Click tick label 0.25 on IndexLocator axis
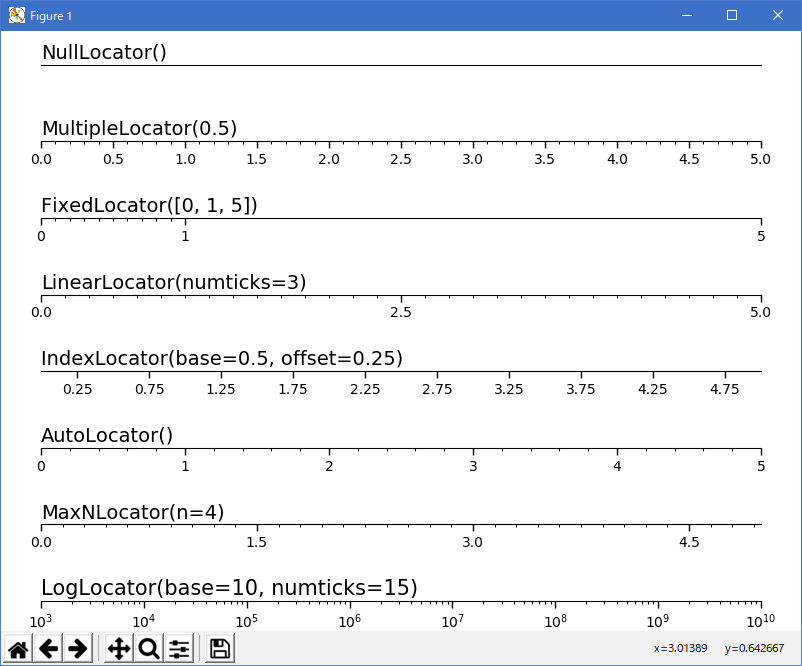The height and width of the screenshot is (666, 802). [78, 389]
